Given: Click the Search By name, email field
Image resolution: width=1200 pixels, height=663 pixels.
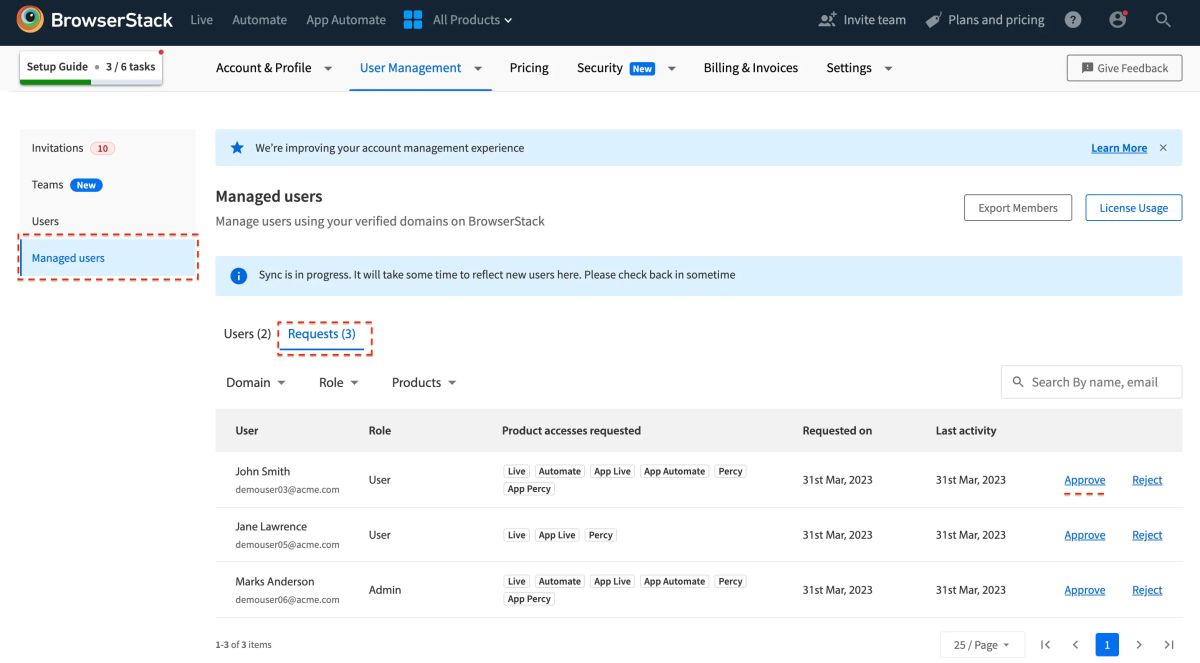Looking at the screenshot, I should (x=1092, y=382).
